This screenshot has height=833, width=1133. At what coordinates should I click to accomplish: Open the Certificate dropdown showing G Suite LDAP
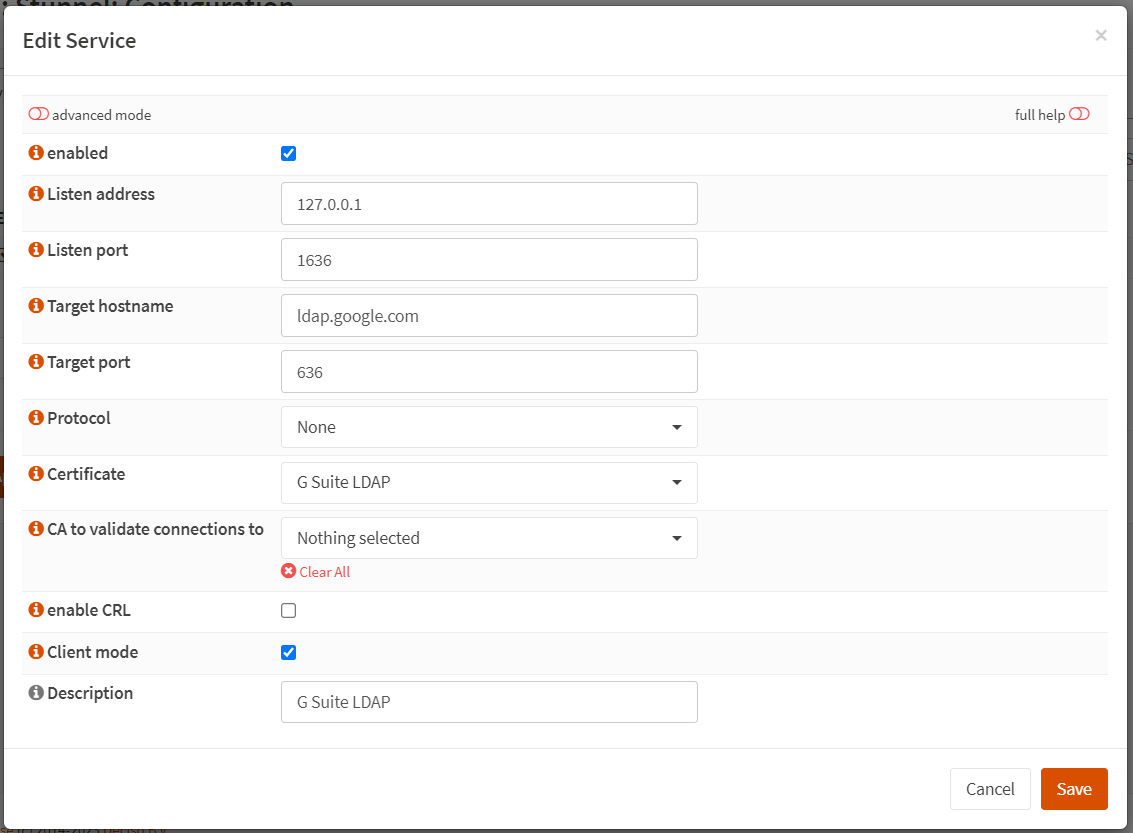coord(489,483)
